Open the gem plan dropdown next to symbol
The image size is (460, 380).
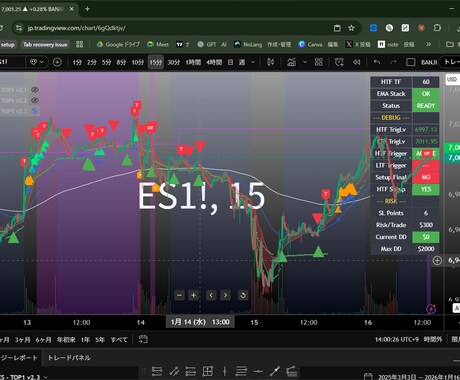[x=37, y=62]
